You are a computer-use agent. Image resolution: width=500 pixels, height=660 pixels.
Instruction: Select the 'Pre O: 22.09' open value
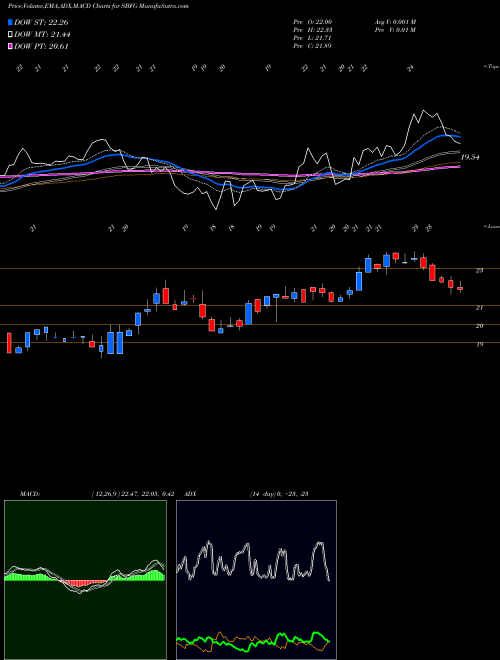point(313,22)
